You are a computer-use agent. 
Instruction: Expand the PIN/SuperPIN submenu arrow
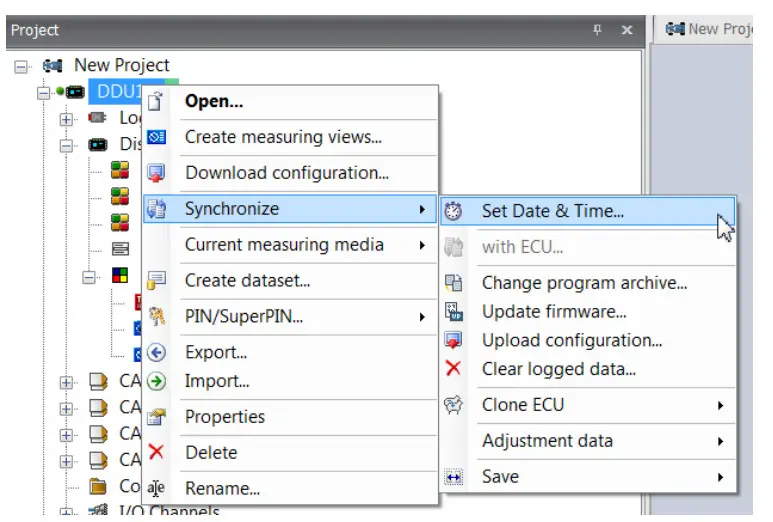(x=422, y=317)
